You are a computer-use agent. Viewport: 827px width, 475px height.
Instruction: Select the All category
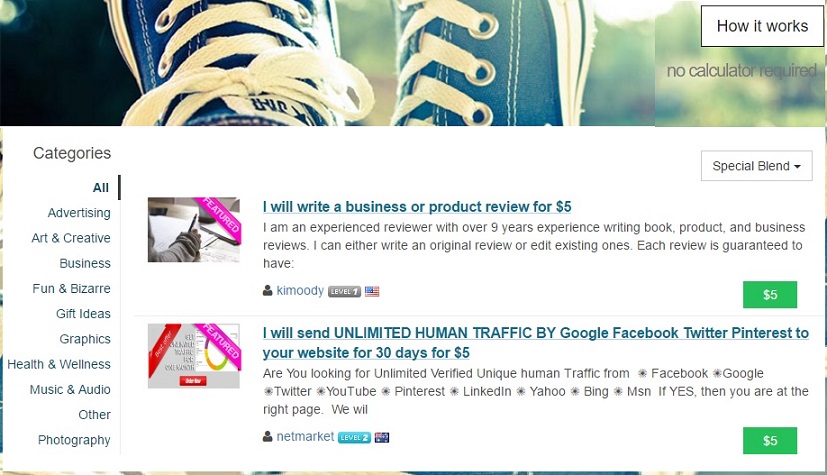tap(101, 188)
